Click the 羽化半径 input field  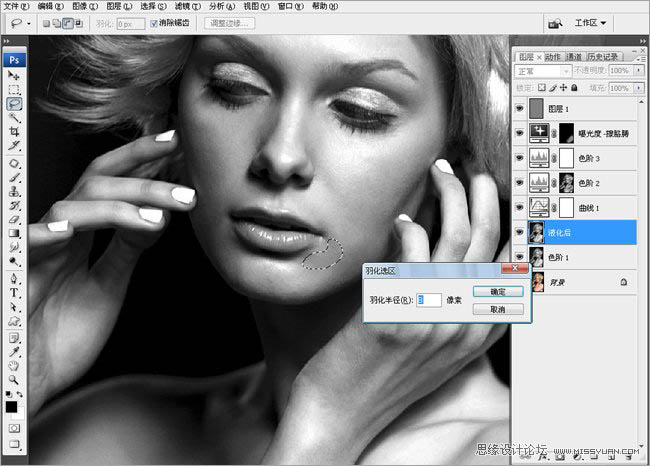[429, 299]
